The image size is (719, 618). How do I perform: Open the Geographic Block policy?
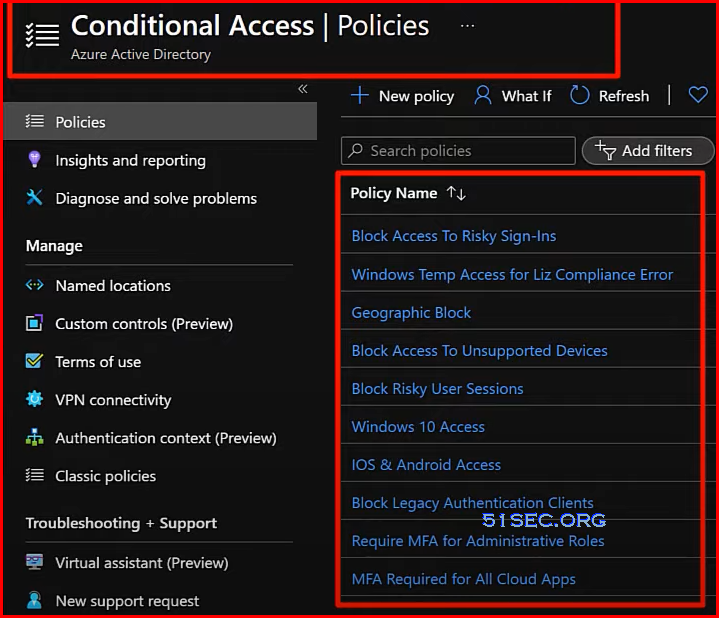pyautogui.click(x=411, y=312)
